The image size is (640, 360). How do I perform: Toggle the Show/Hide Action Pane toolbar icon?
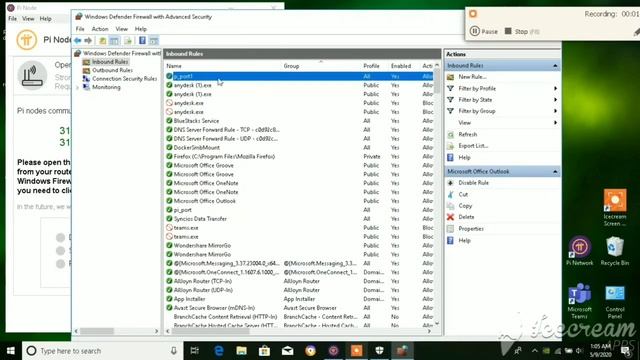(x=154, y=40)
